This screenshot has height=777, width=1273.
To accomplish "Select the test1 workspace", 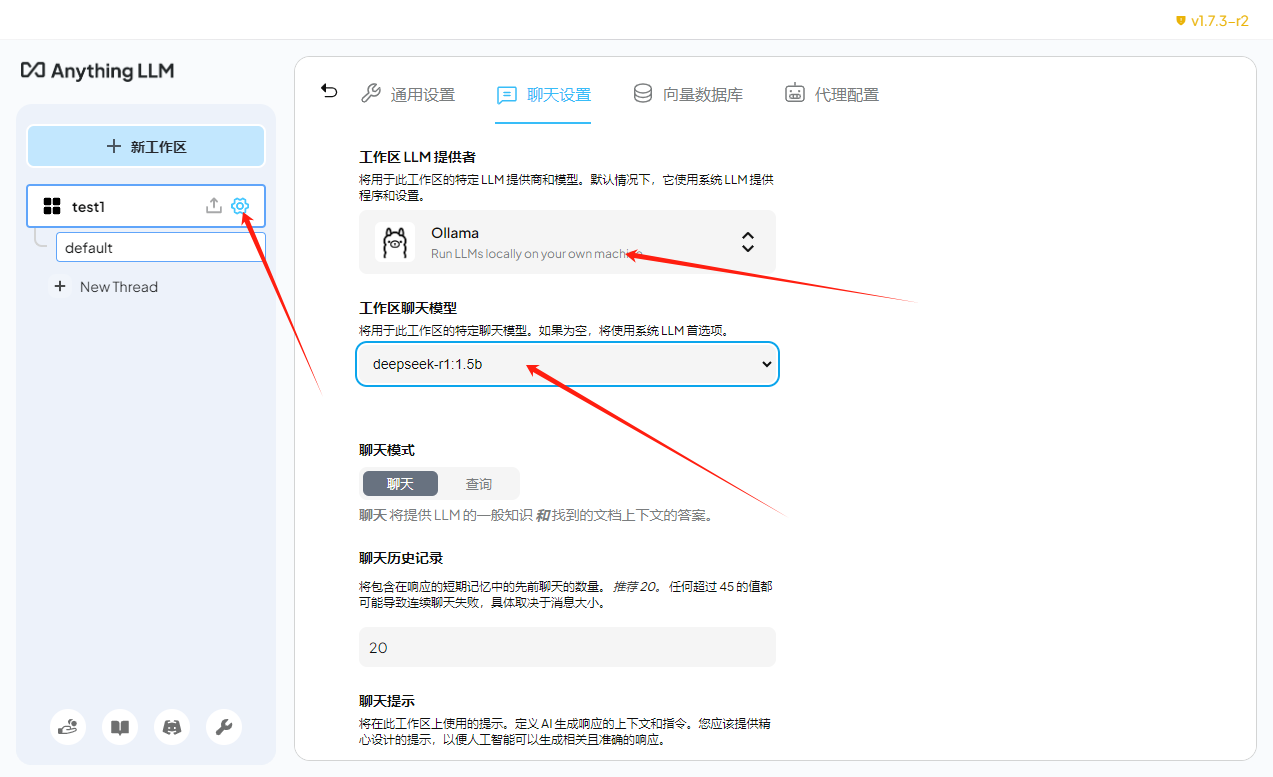I will (146, 206).
